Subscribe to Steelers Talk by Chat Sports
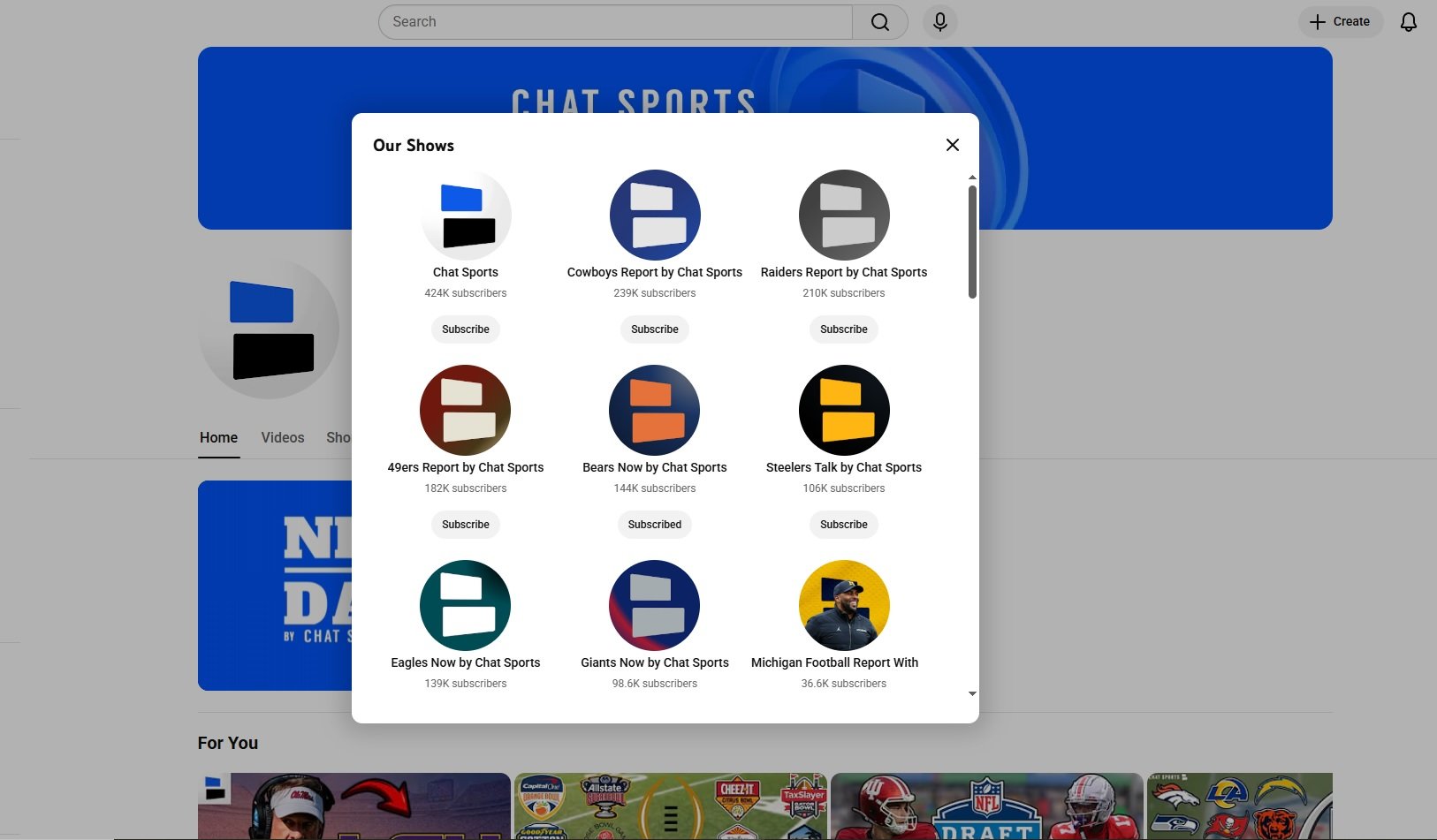Screen dimensions: 1437x840 [843, 524]
